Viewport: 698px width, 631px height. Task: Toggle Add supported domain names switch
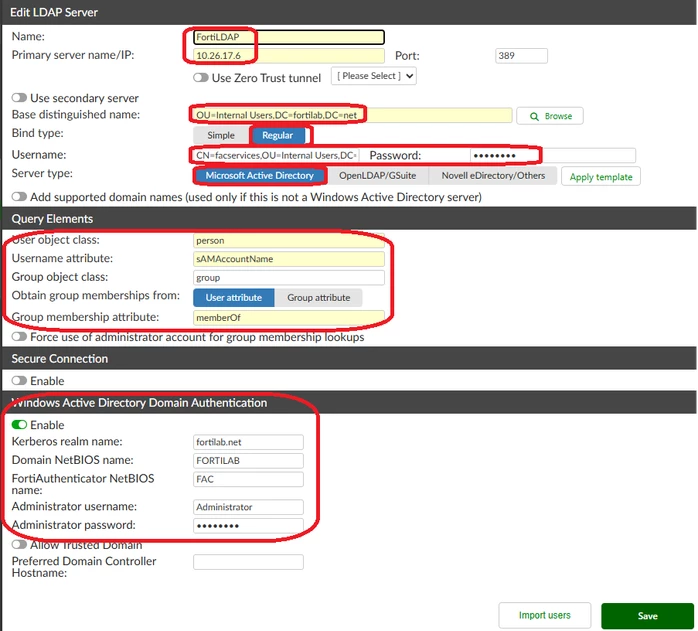point(19,196)
